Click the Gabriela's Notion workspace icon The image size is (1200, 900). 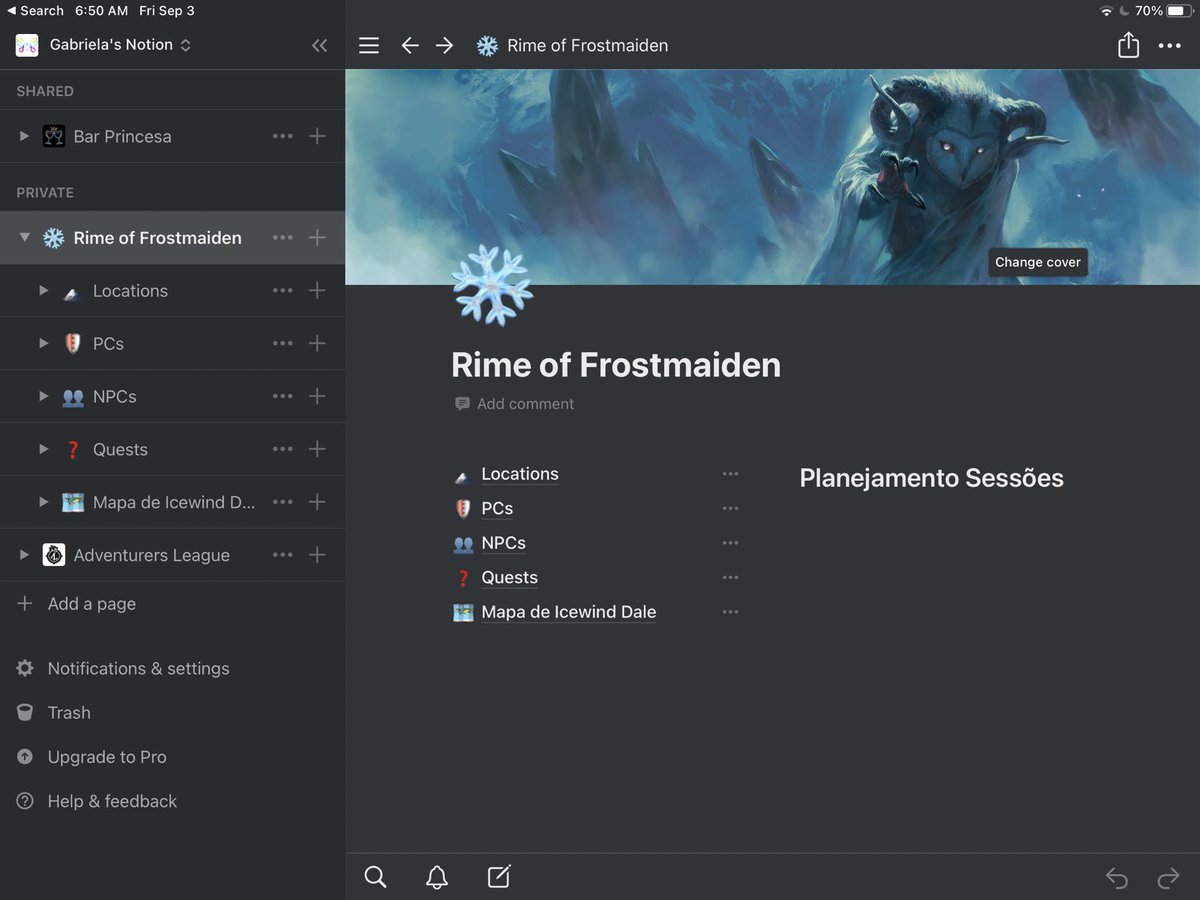click(27, 45)
